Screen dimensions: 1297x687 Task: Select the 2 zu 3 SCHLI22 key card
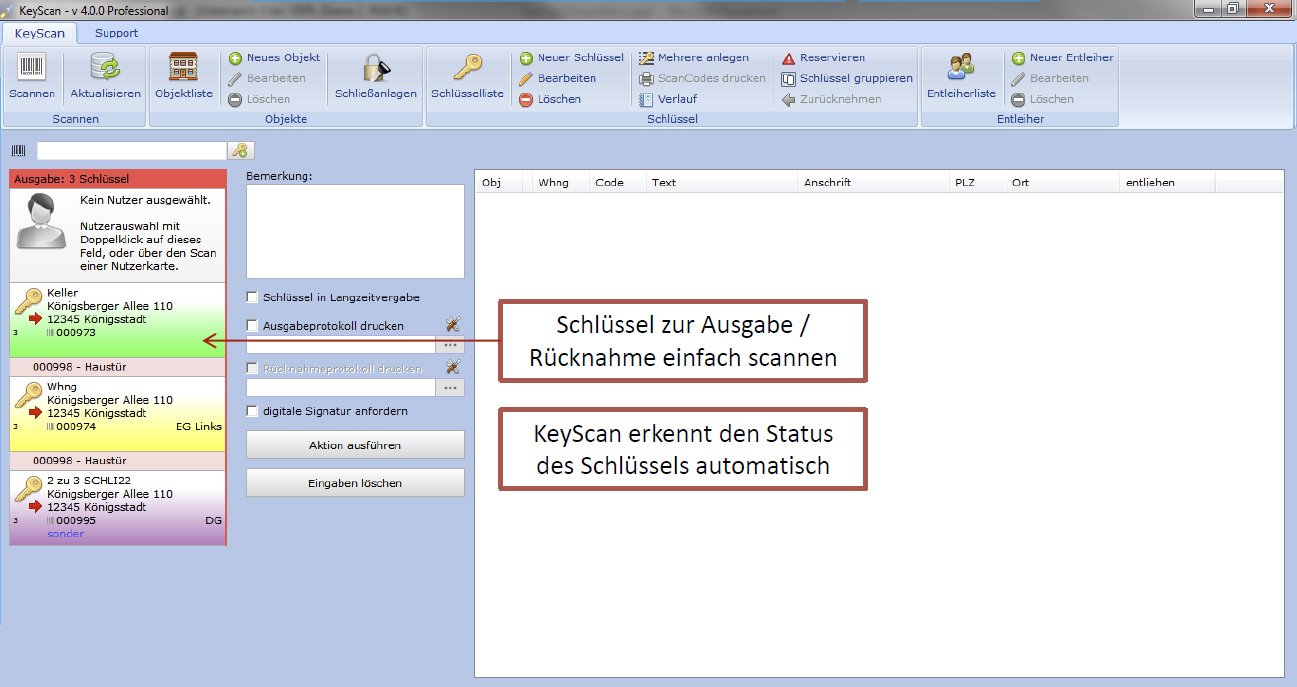(118, 507)
